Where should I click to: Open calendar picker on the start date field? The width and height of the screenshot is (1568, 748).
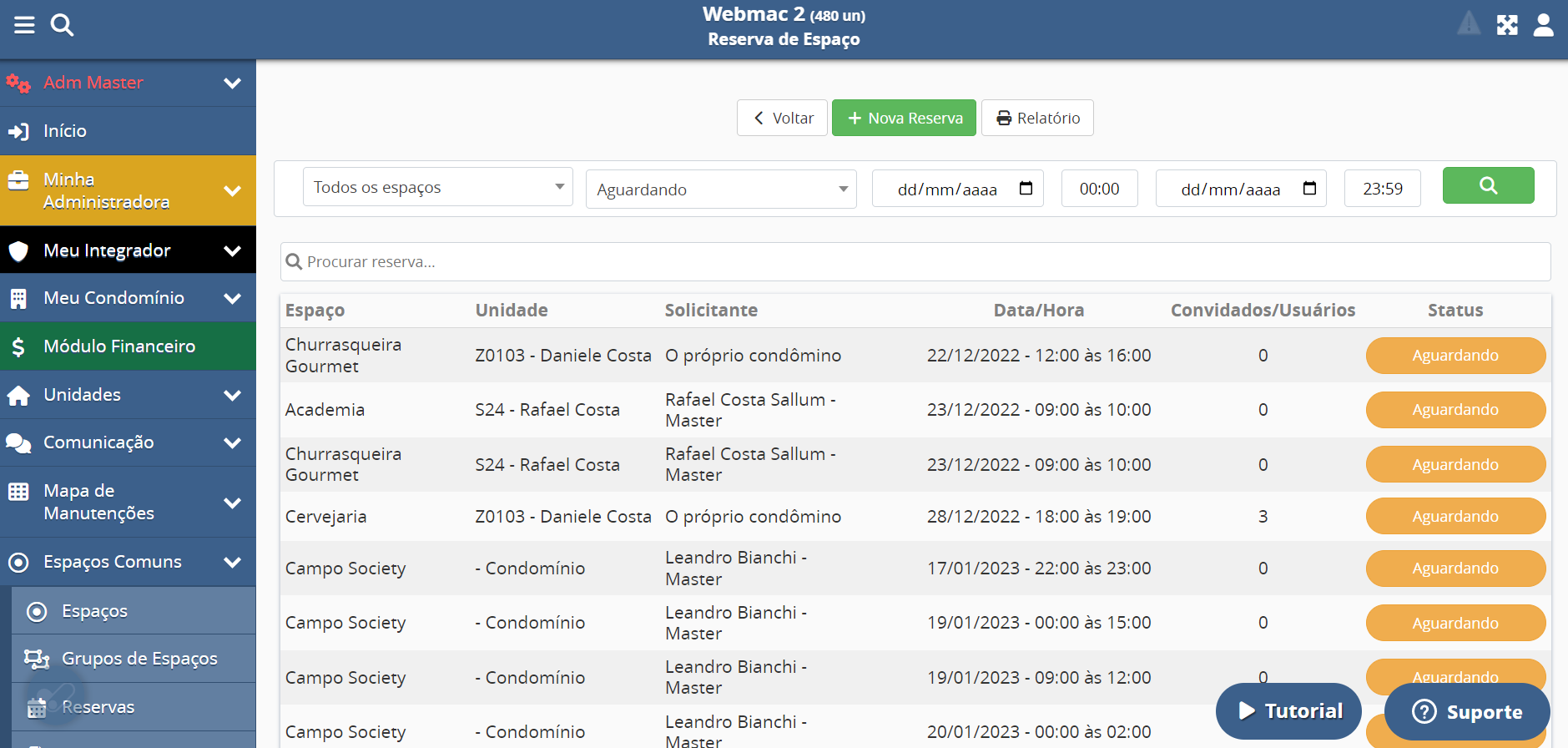[x=1026, y=189]
